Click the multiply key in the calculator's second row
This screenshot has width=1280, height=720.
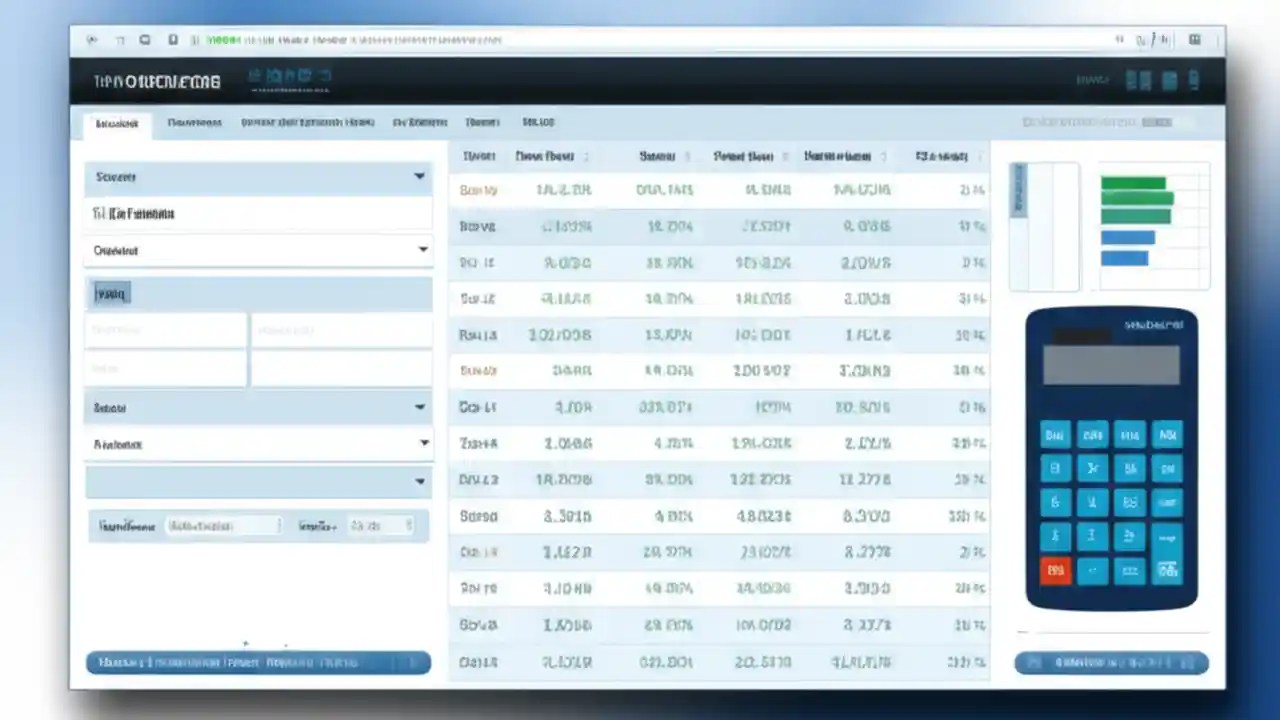click(x=1092, y=468)
